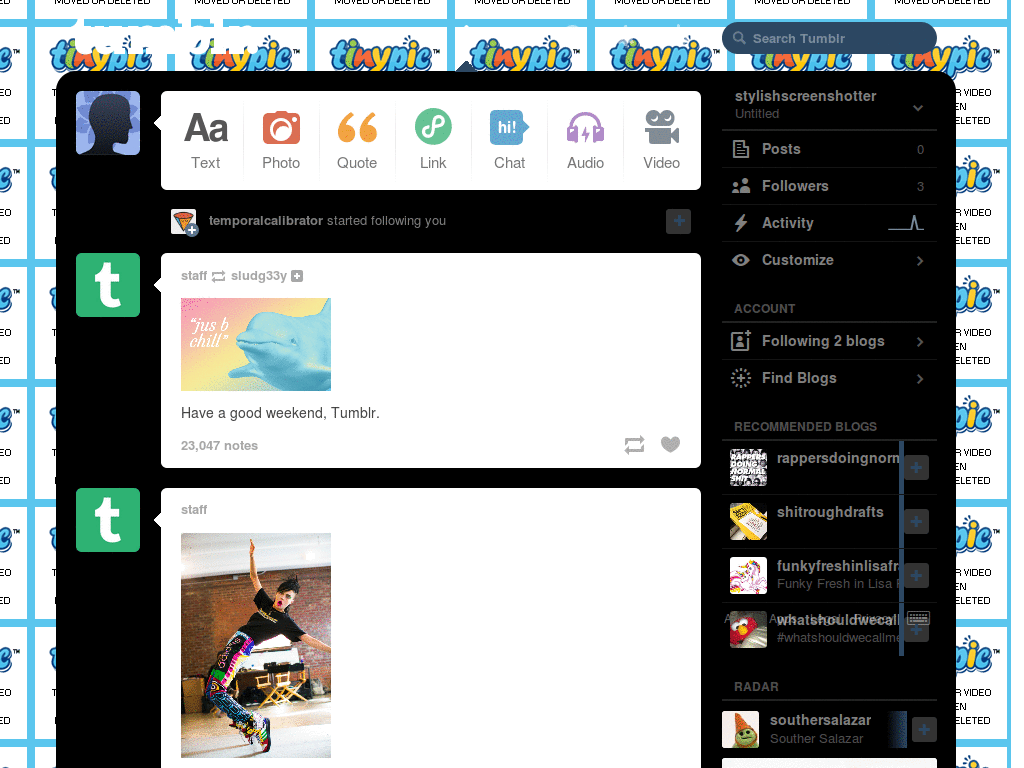Create a new Photo post
1024x768 pixels.
point(281,140)
